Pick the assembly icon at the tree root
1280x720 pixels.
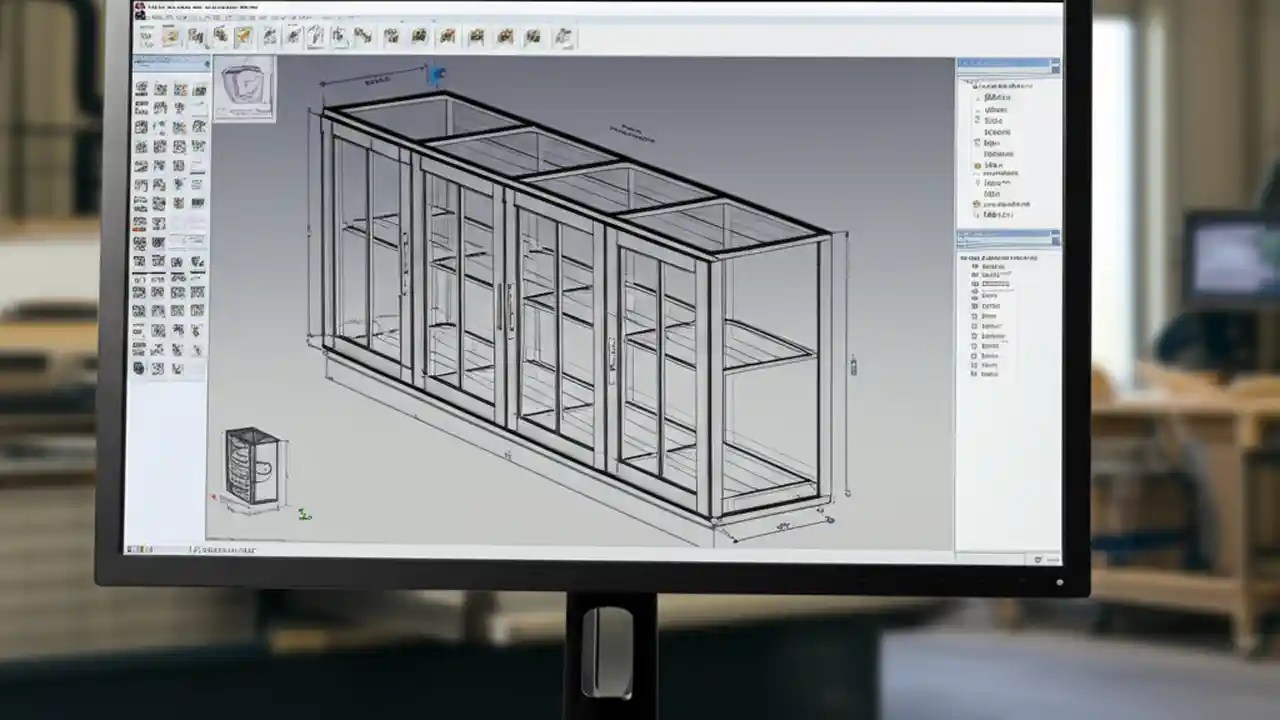tap(978, 84)
